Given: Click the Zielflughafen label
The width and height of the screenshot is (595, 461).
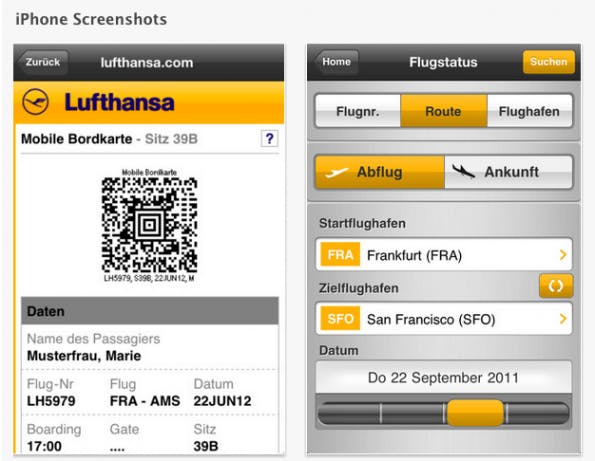Looking at the screenshot, I should [359, 288].
